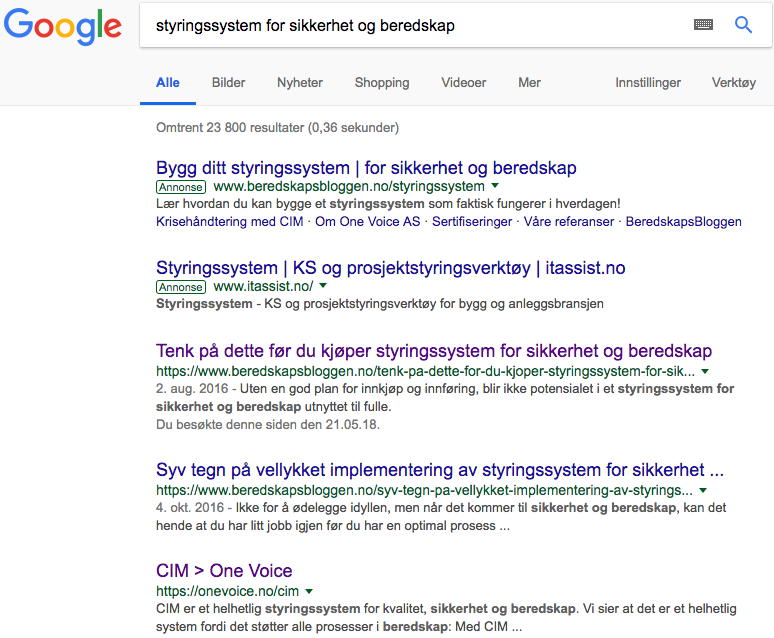Open 'CIM > One Voice' result
This screenshot has width=774, height=638.
click(x=224, y=570)
